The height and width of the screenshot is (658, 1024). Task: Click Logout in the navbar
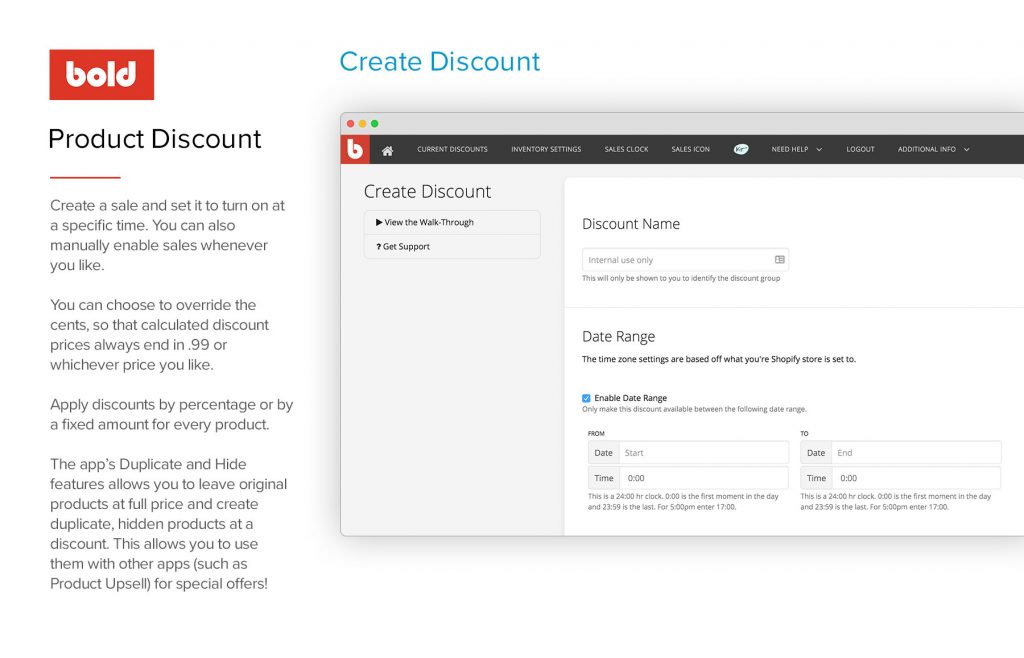click(x=860, y=149)
